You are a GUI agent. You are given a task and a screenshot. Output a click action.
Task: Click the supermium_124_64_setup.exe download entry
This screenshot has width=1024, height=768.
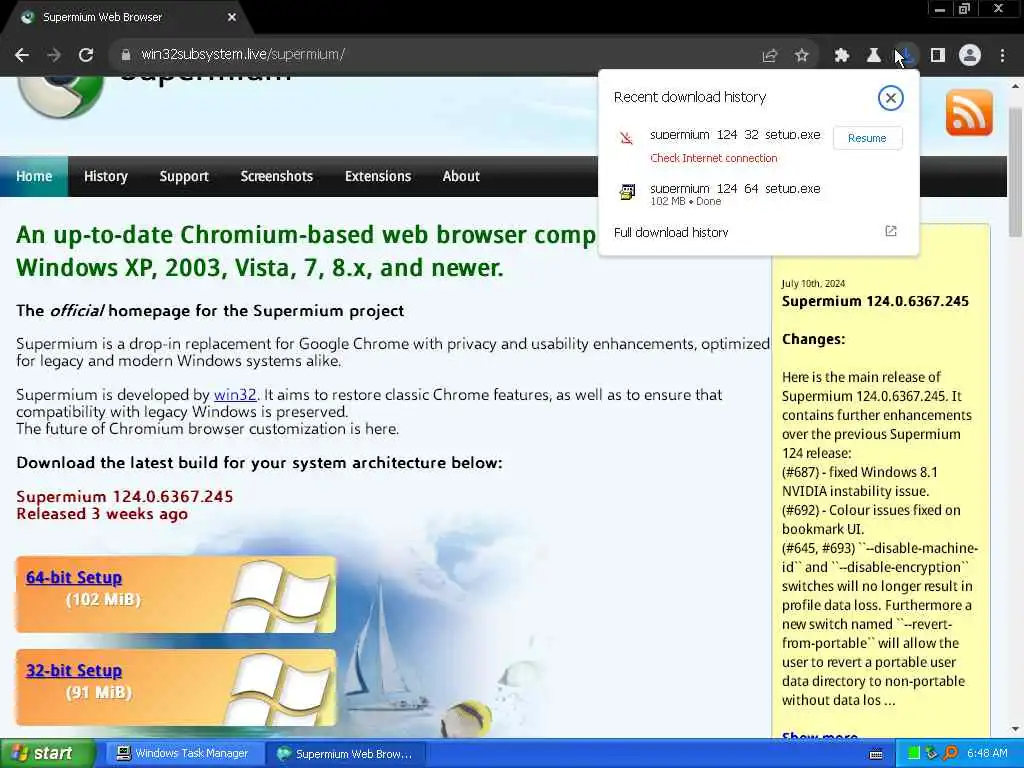[758, 194]
